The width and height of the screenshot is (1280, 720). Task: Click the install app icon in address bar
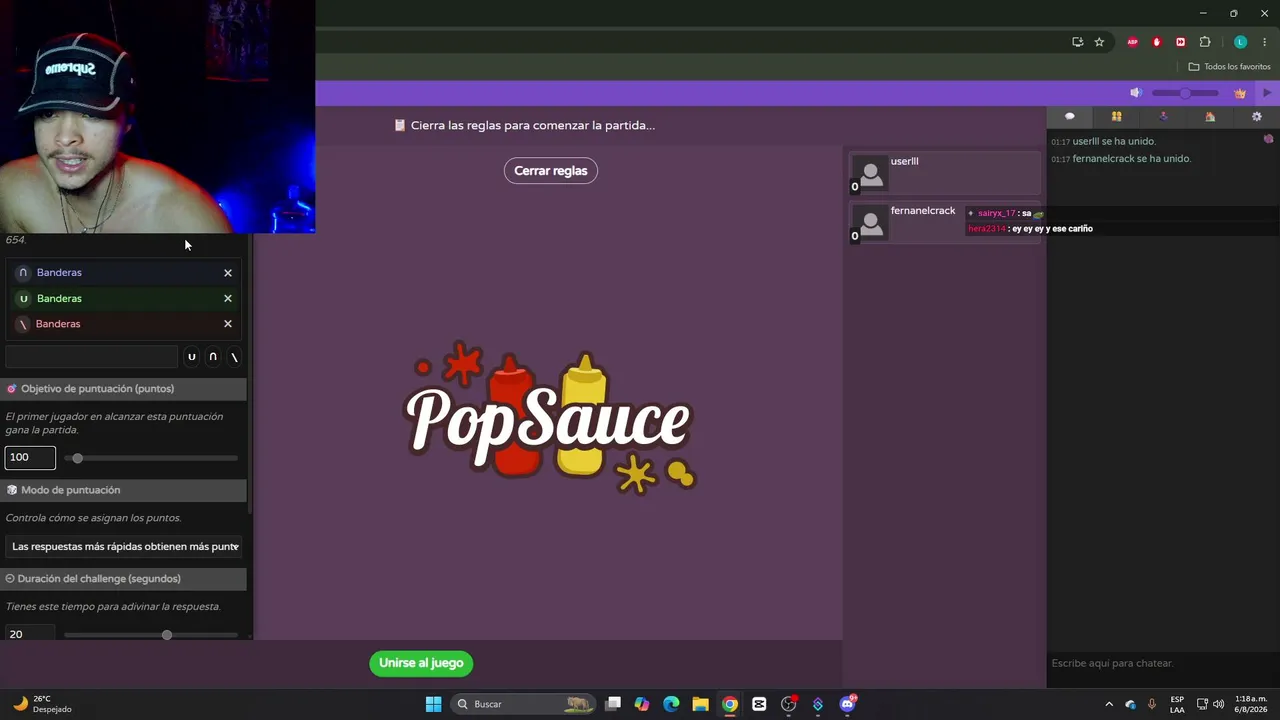pyautogui.click(x=1077, y=42)
